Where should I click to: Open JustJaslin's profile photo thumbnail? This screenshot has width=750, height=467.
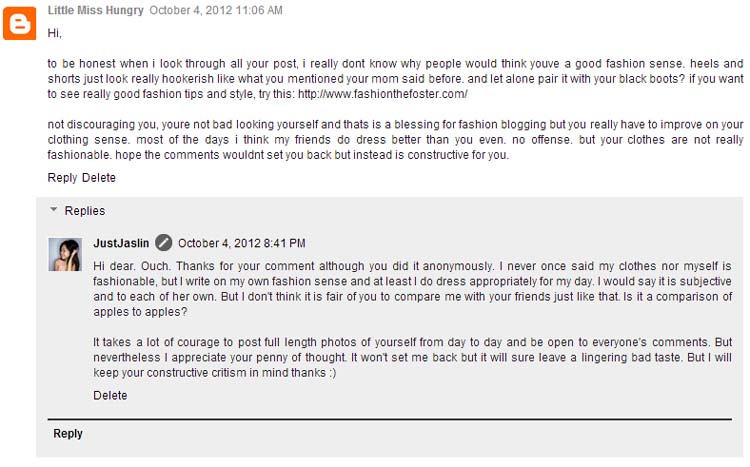[65, 255]
